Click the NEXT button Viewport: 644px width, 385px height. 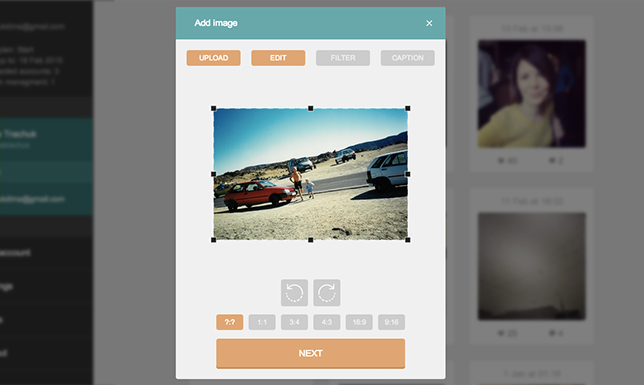(310, 353)
